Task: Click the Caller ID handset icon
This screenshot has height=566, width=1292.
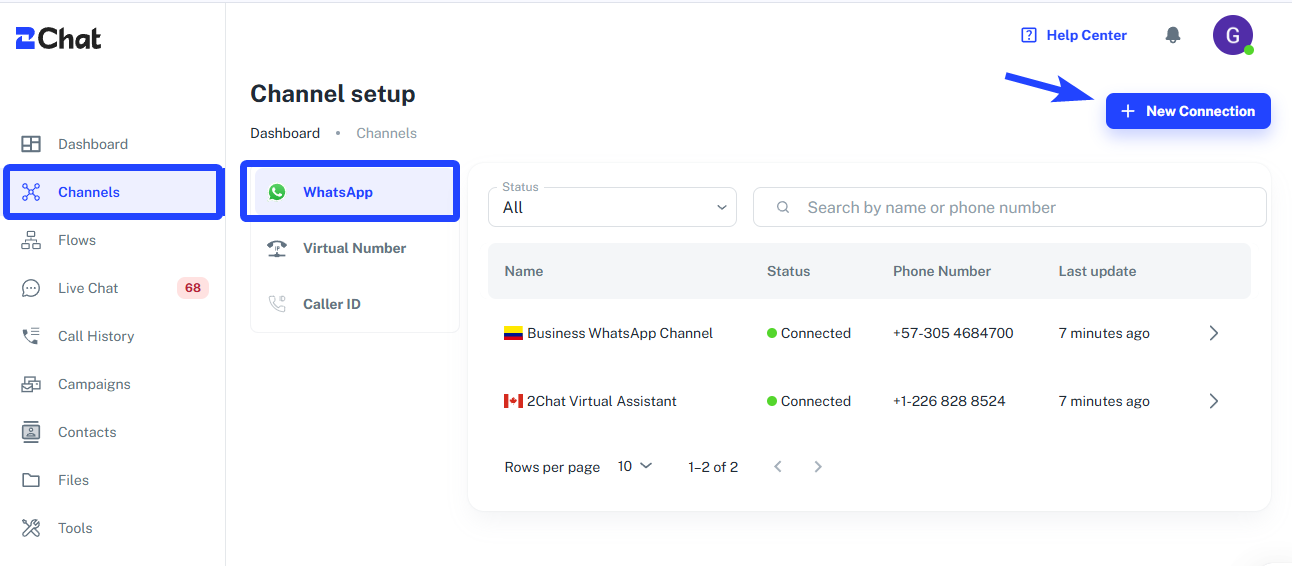Action: click(277, 304)
